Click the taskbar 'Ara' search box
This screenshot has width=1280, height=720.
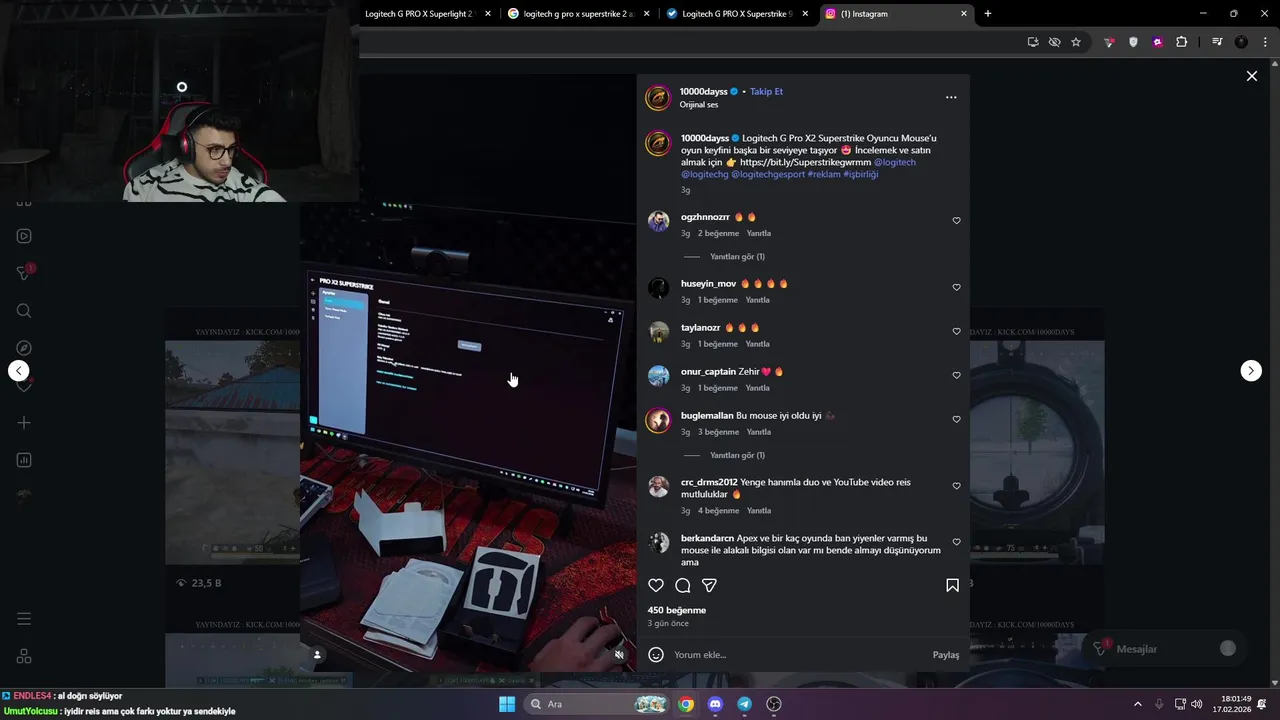(597, 704)
